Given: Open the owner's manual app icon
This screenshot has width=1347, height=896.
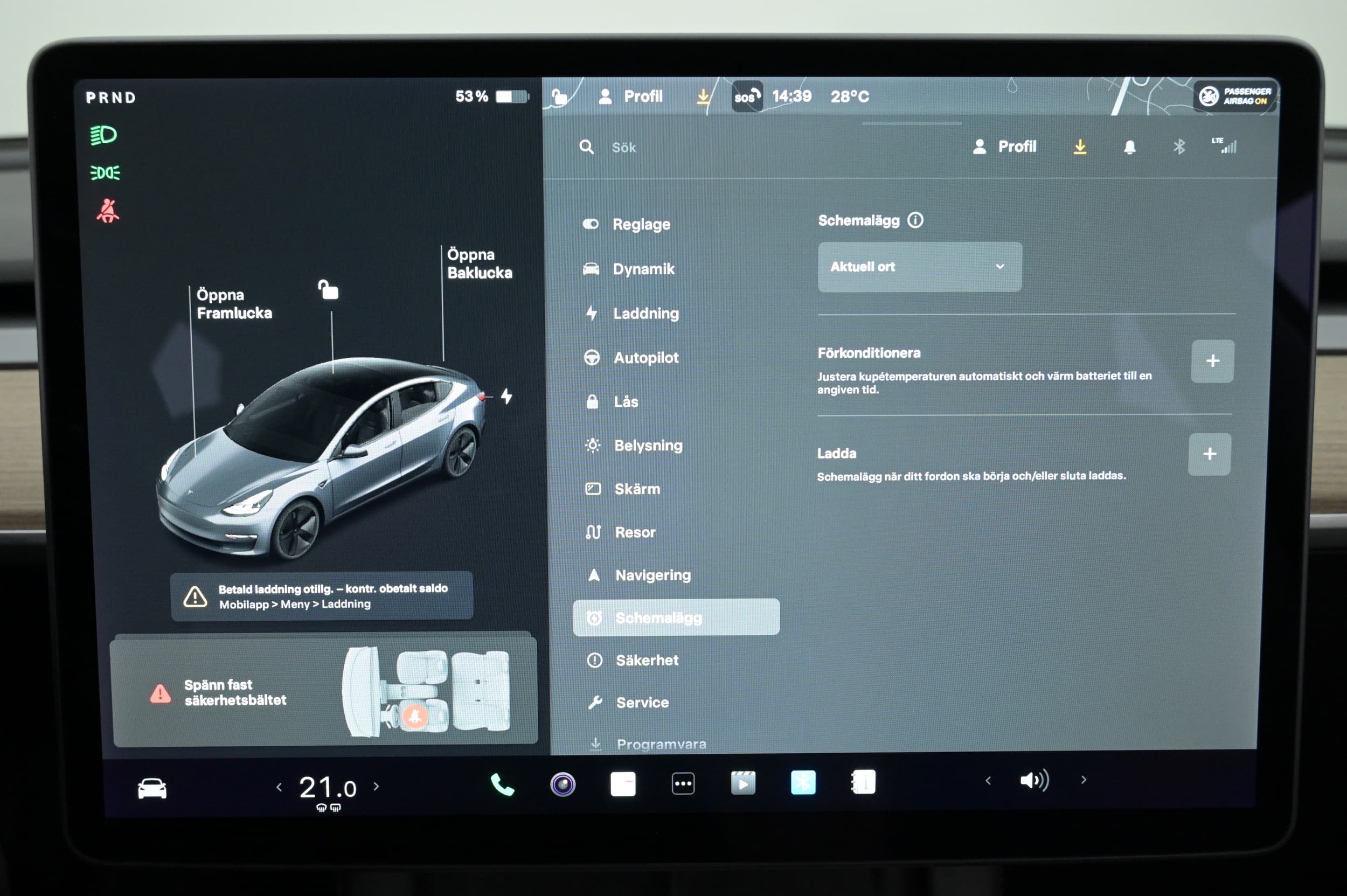Looking at the screenshot, I should [863, 782].
